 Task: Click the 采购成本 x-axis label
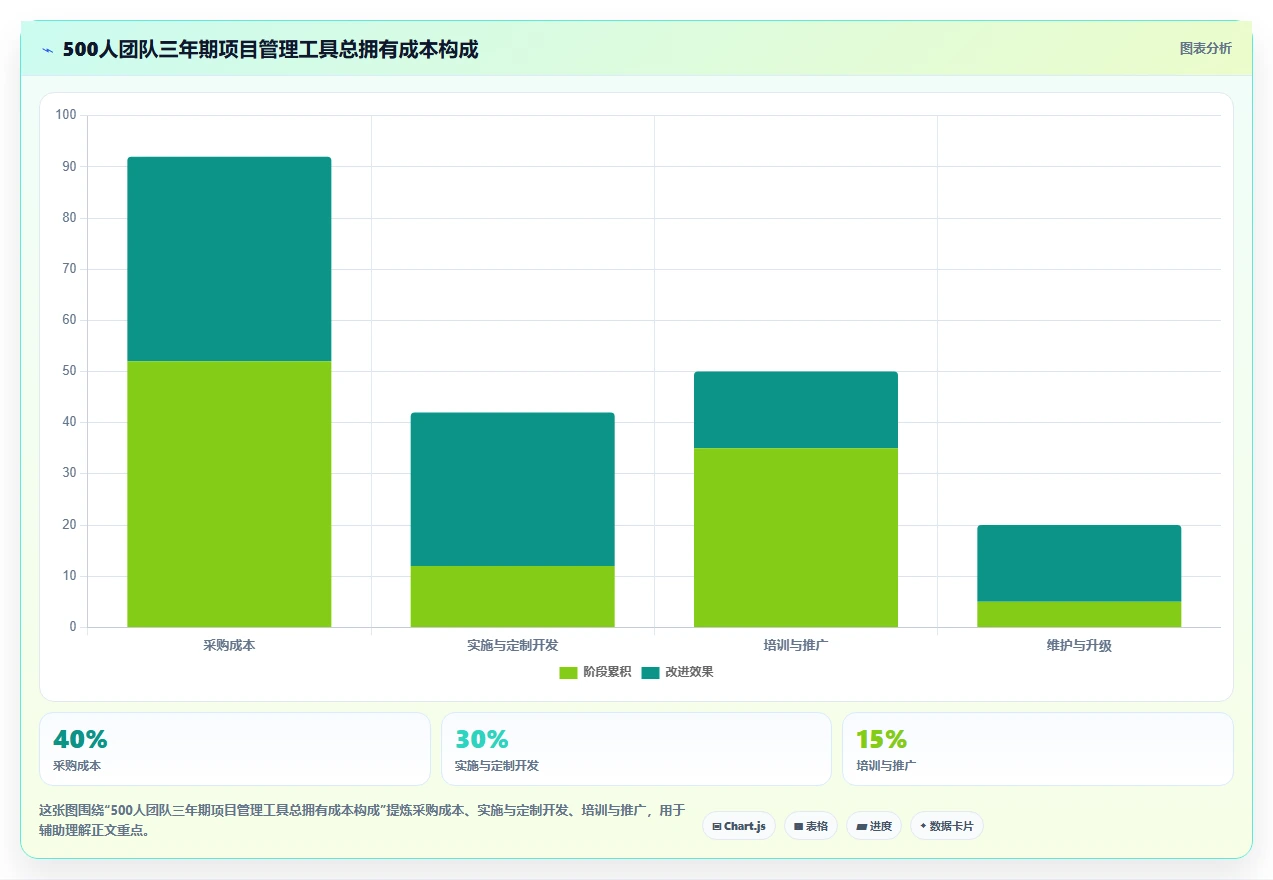click(229, 645)
